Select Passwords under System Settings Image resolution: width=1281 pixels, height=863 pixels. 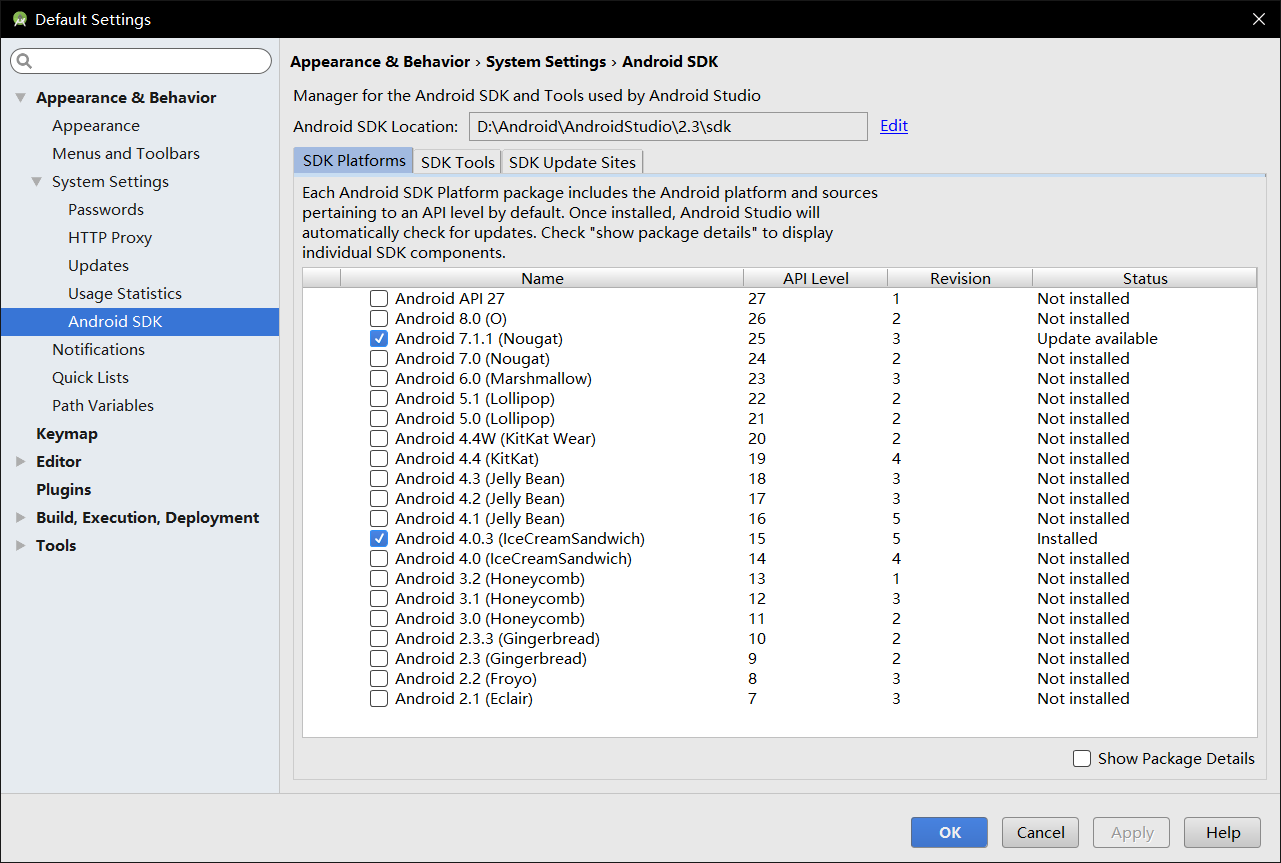(x=106, y=210)
